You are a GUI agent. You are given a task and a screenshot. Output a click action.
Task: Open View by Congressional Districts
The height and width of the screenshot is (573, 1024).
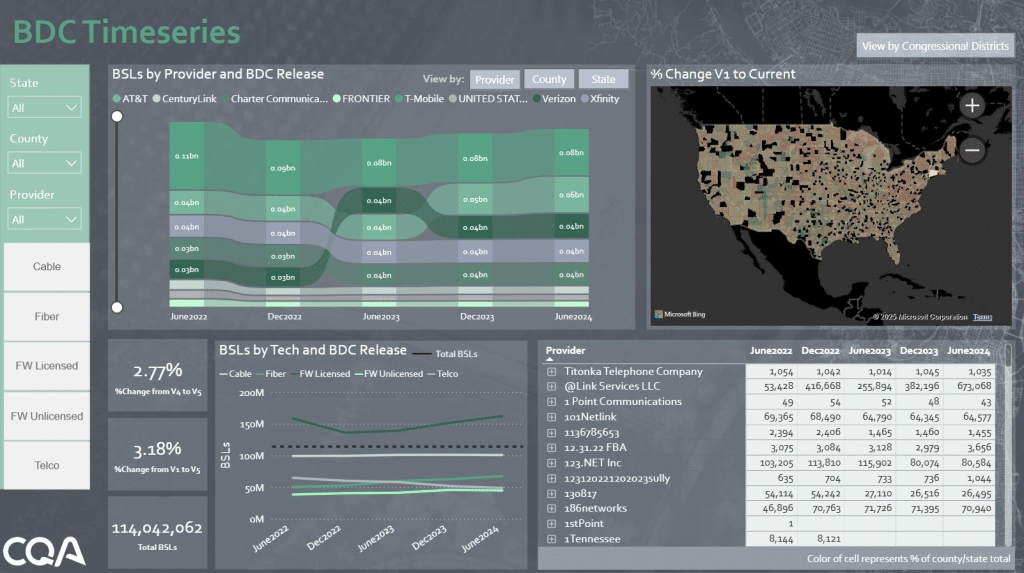935,46
